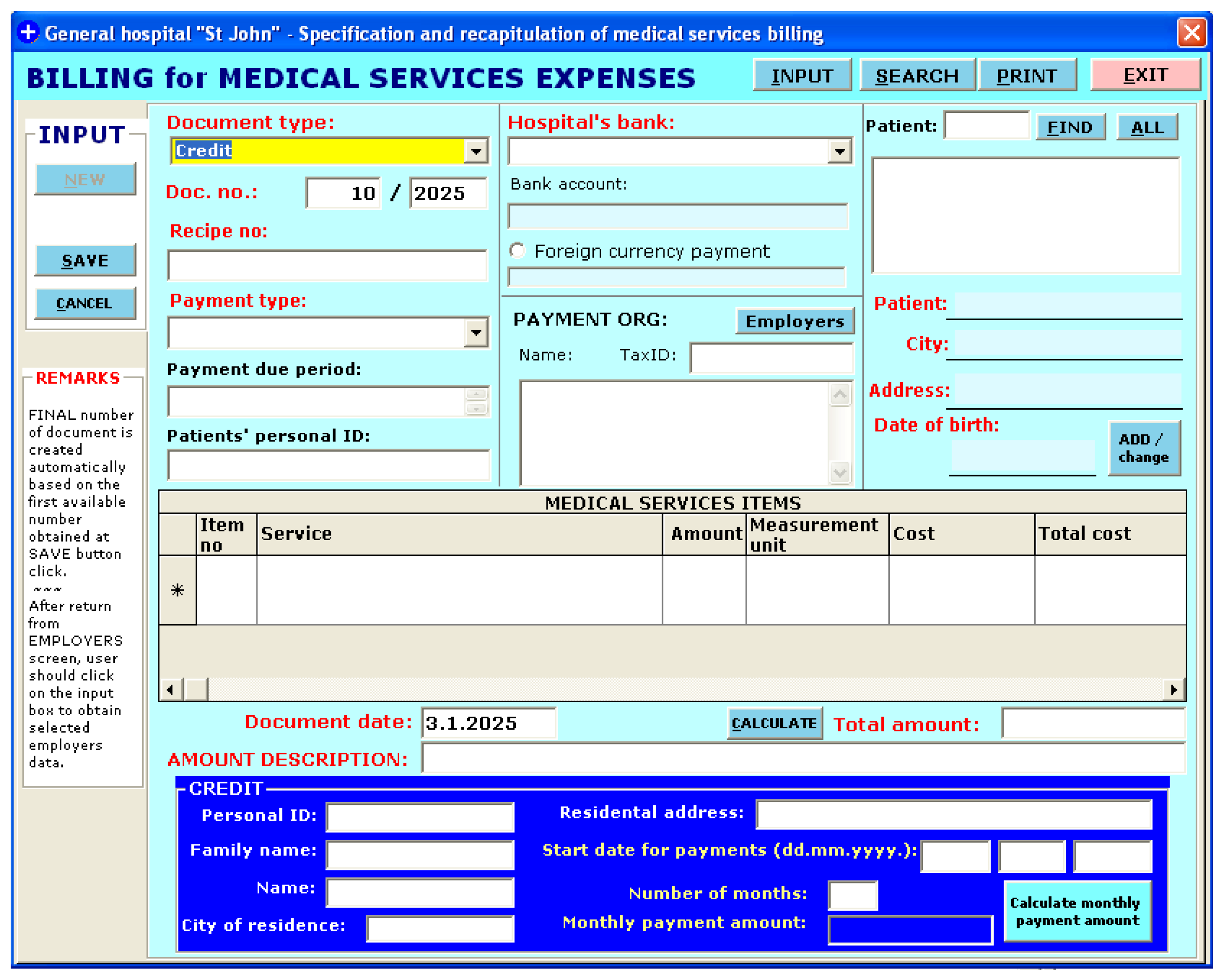The image size is (1222, 980).
Task: Click the blue cross application icon in title bar
Action: 28,33
